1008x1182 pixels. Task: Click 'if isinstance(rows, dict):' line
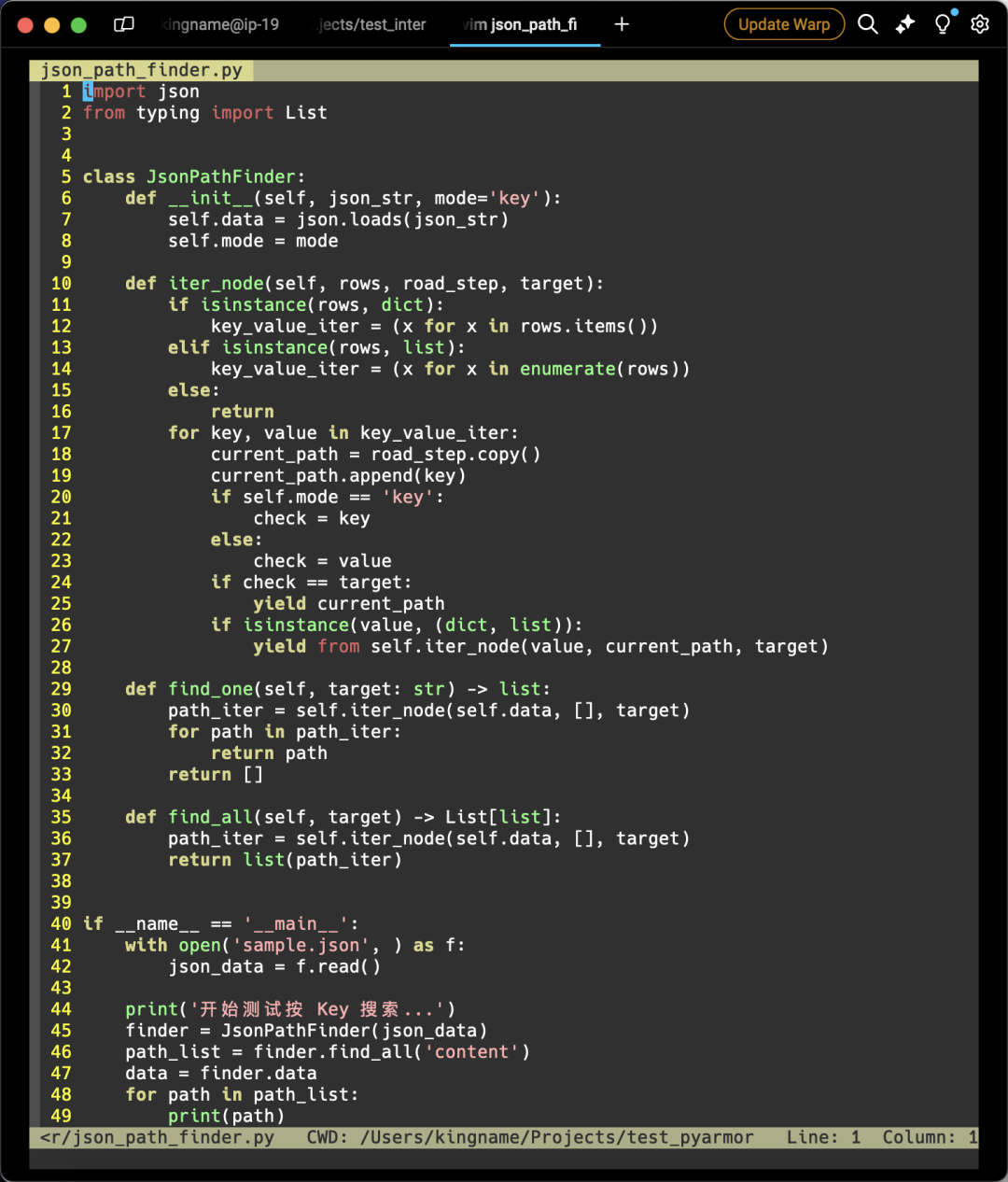click(x=306, y=305)
